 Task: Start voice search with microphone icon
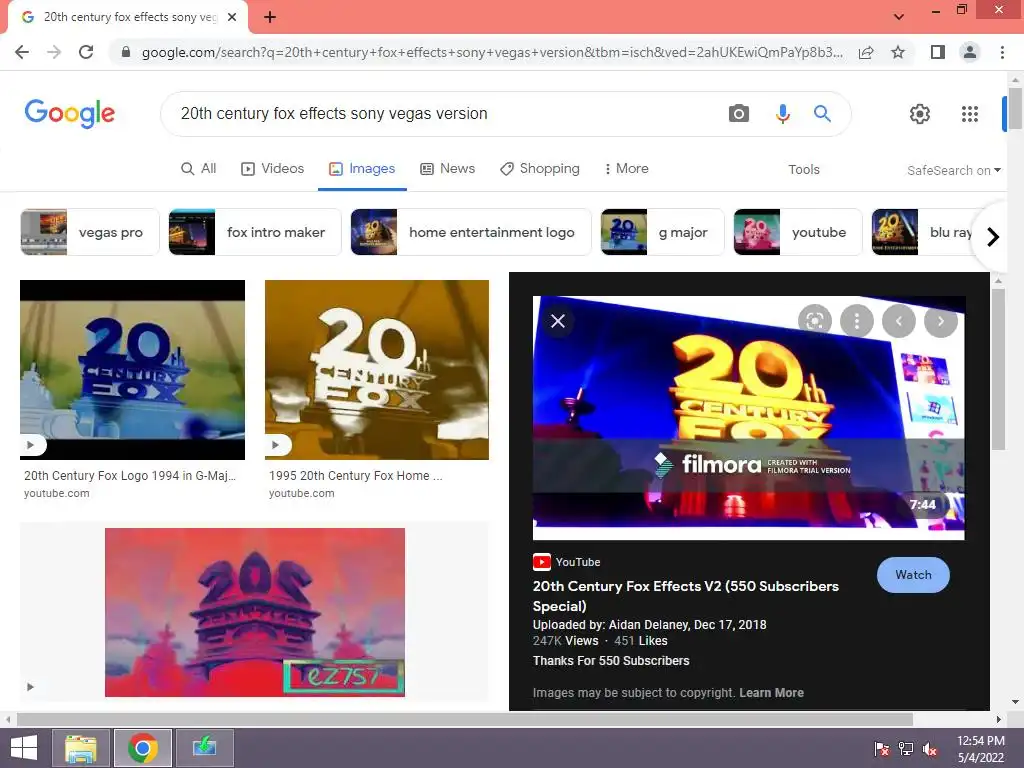[x=782, y=114]
